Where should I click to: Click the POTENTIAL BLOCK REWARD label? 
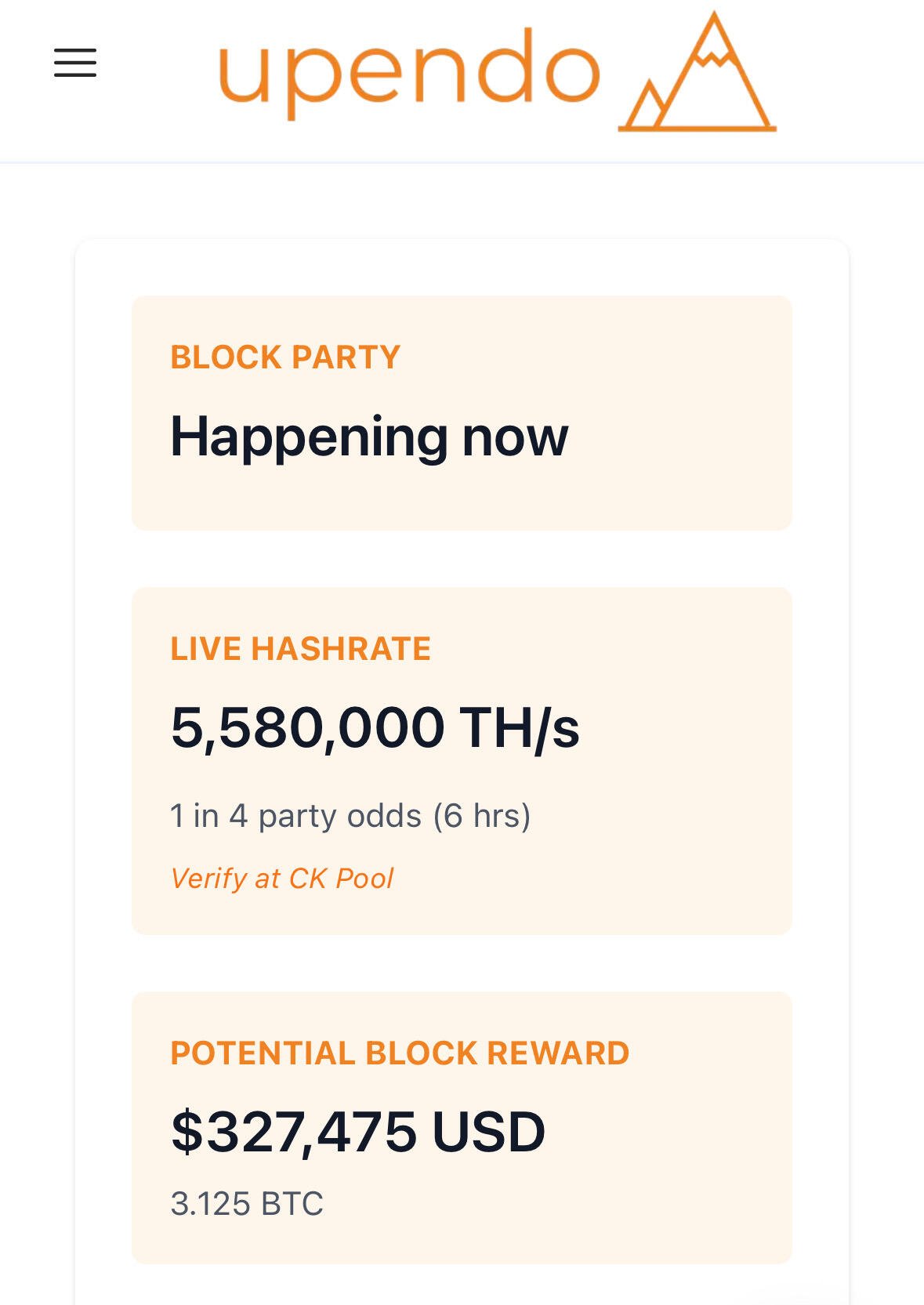[x=400, y=1053]
